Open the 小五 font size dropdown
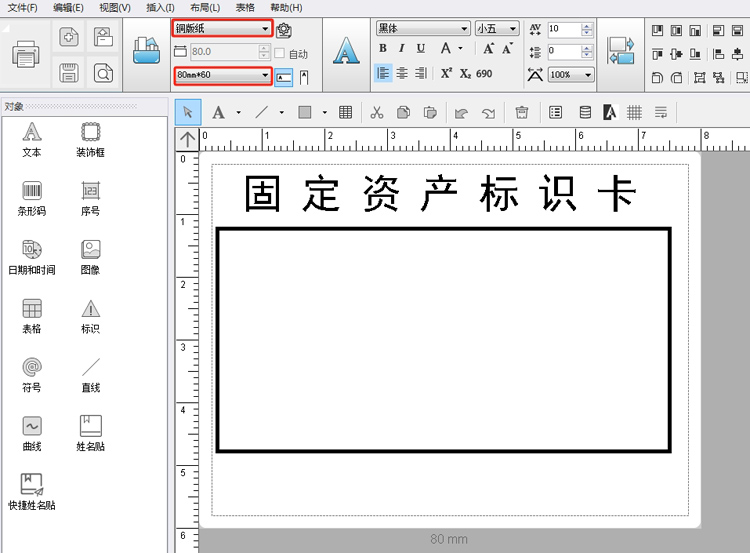 pos(497,29)
